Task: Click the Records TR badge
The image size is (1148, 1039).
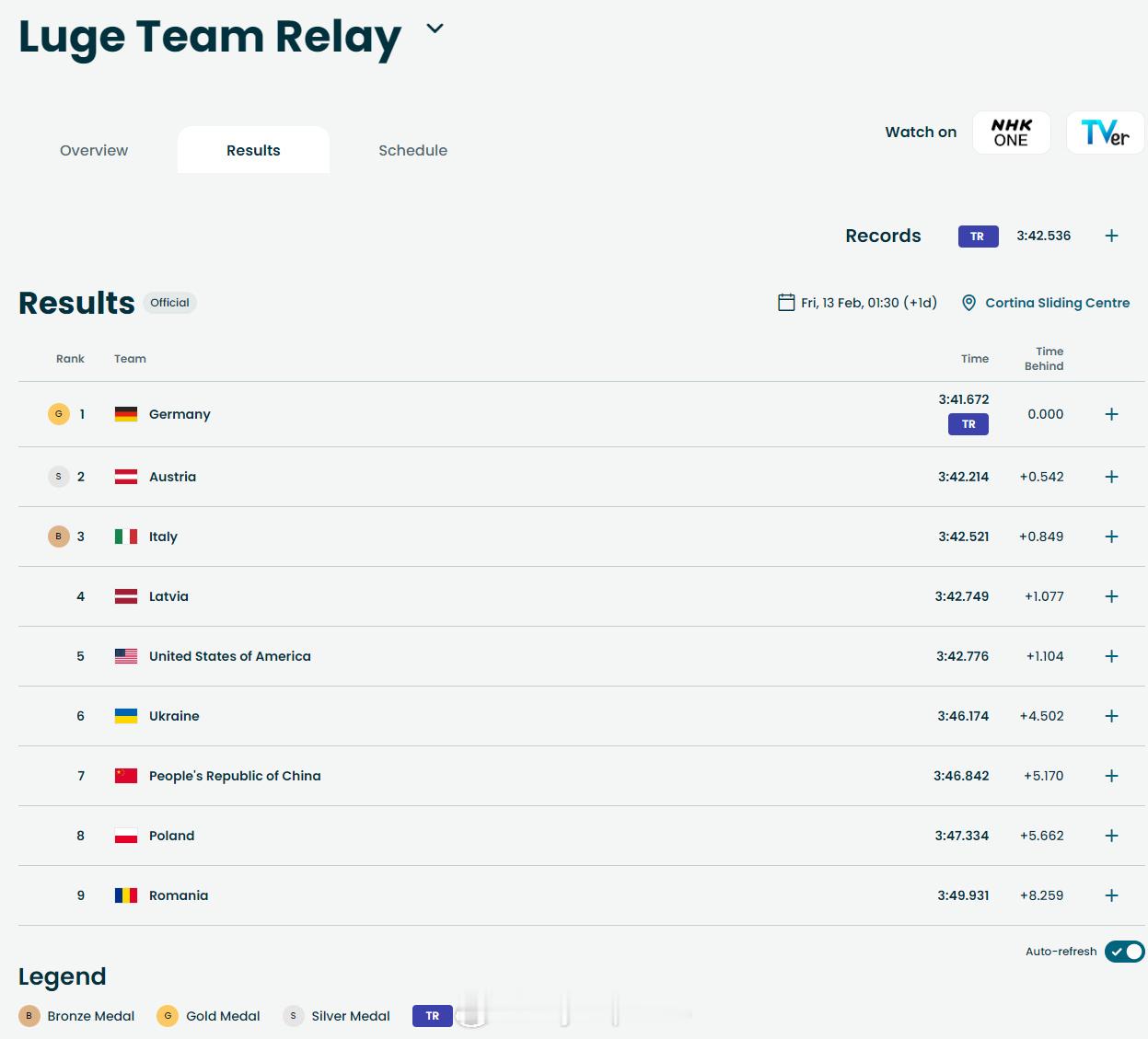Action: [x=978, y=237]
